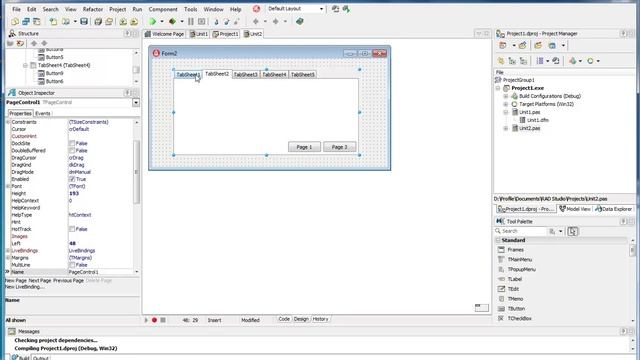Click the Run green arrow toolbar icon
The image size is (640, 360).
pyautogui.click(x=153, y=22)
